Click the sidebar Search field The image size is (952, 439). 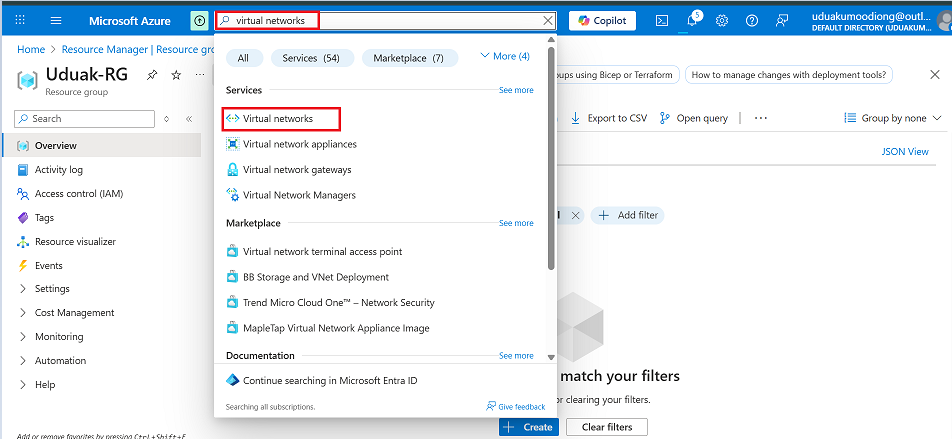[x=84, y=118]
